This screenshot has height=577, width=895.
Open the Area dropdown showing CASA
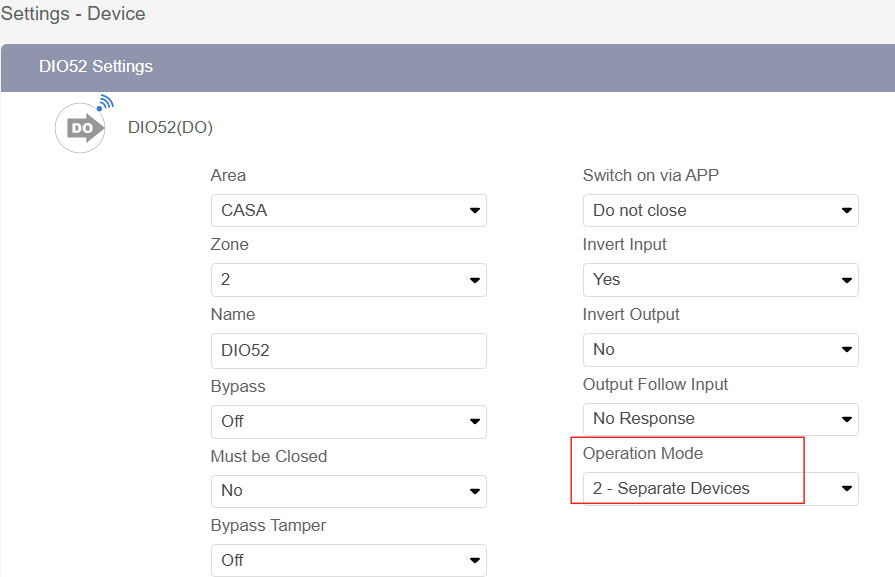coord(348,210)
